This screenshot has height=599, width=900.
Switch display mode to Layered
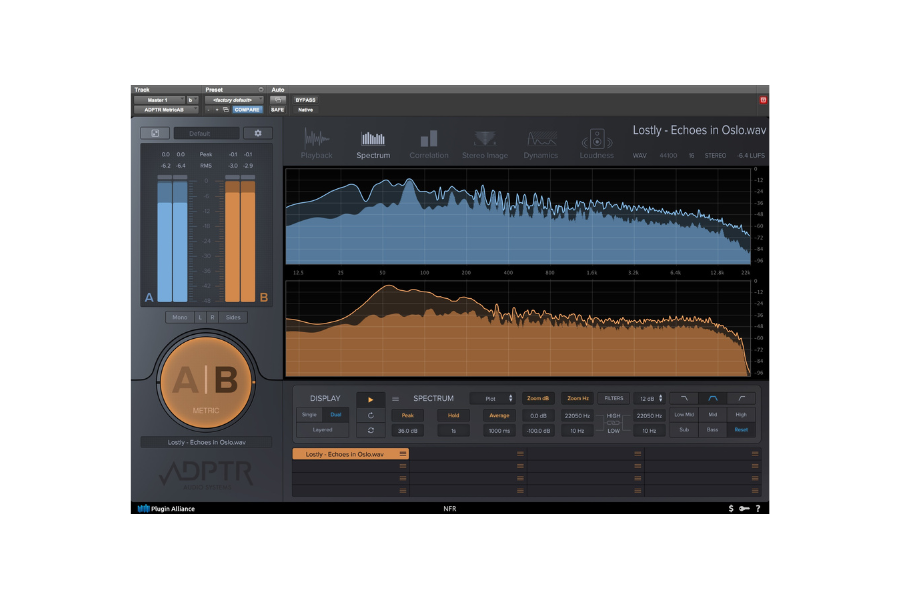323,430
